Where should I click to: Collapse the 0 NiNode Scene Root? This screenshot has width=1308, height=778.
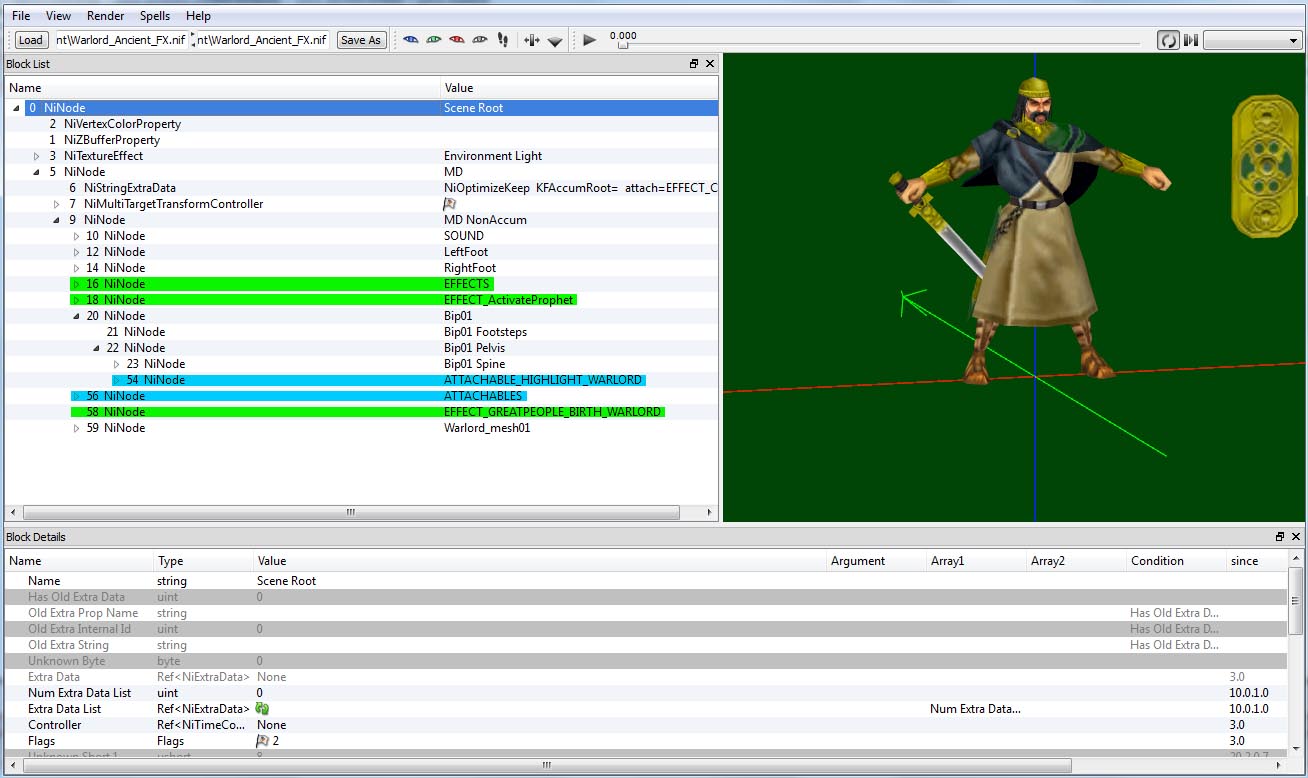point(17,108)
